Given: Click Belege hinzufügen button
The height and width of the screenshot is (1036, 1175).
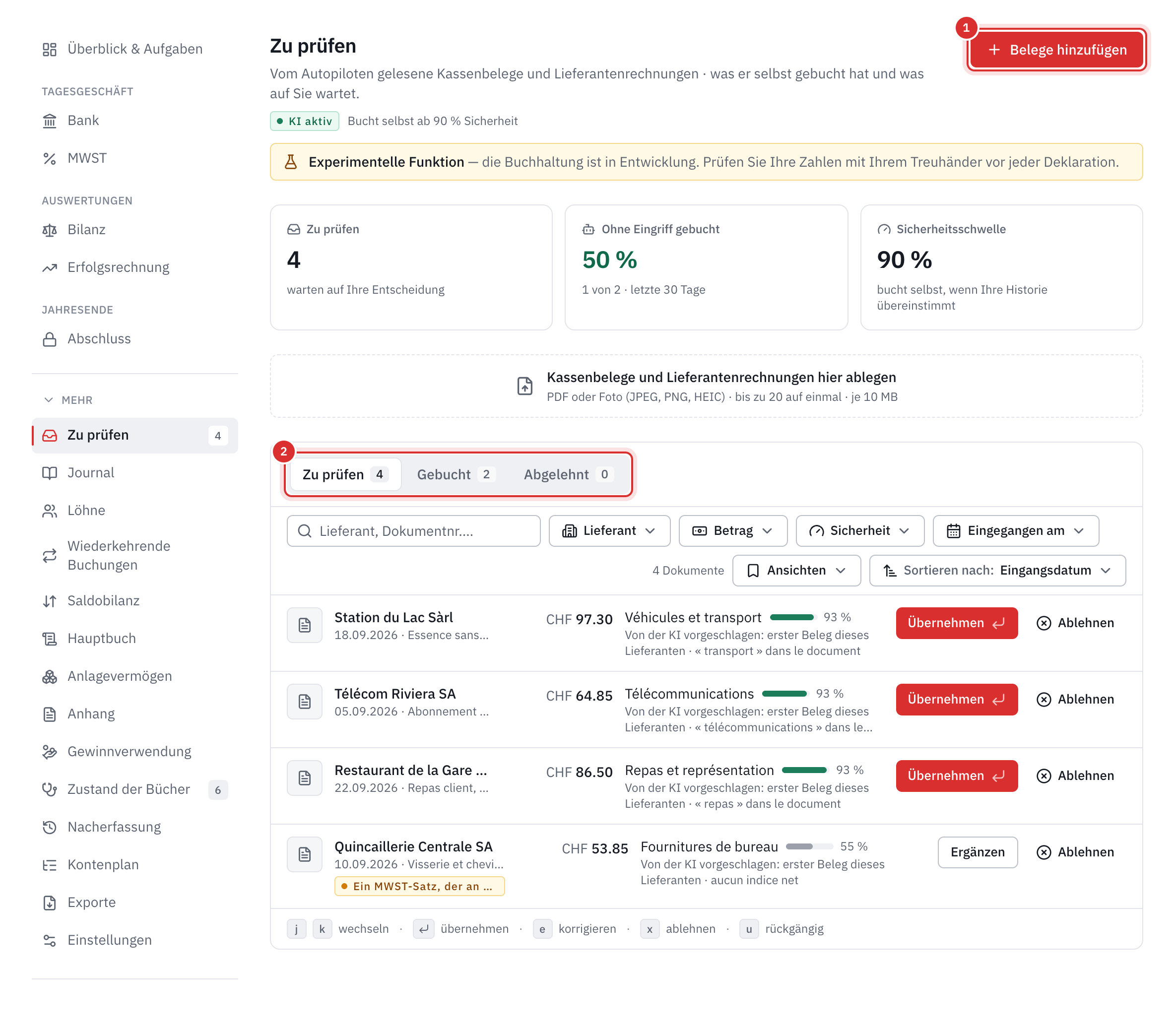Looking at the screenshot, I should pyautogui.click(x=1056, y=50).
